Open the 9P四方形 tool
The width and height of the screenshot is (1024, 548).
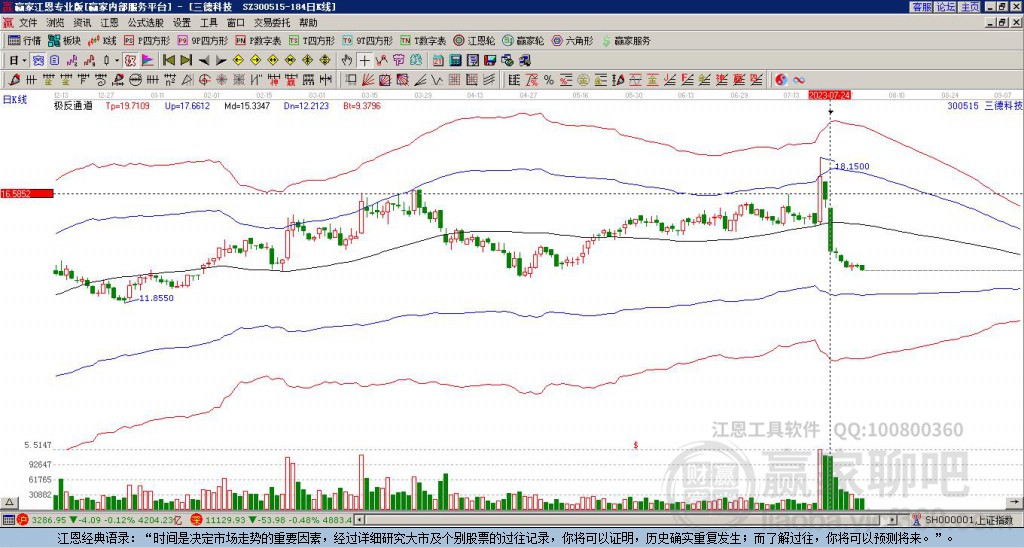(203, 40)
